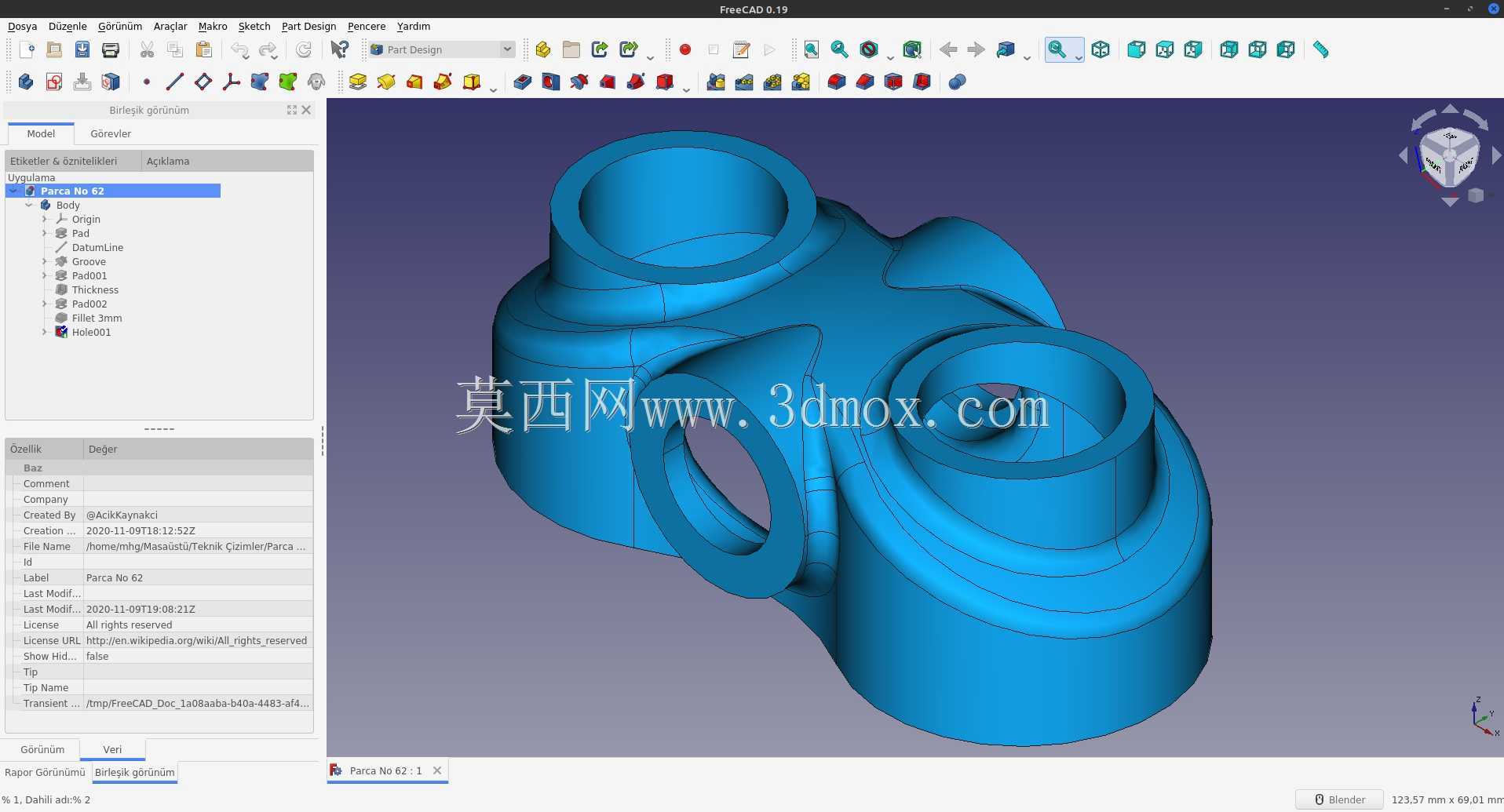Expand the Pad tree node
Image resolution: width=1504 pixels, height=812 pixels.
45,234
